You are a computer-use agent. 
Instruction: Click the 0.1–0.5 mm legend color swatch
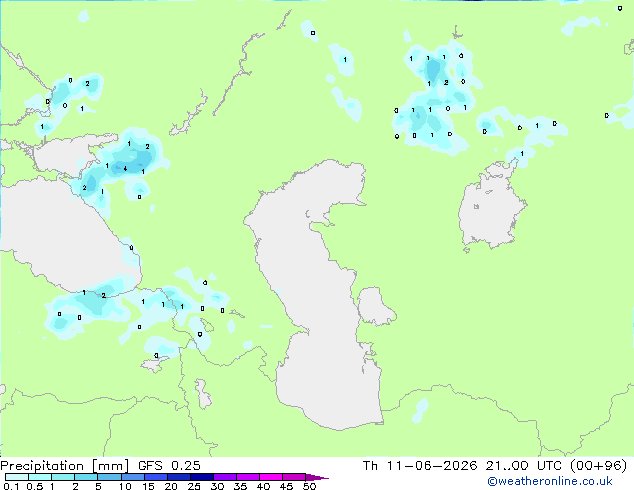[17, 477]
